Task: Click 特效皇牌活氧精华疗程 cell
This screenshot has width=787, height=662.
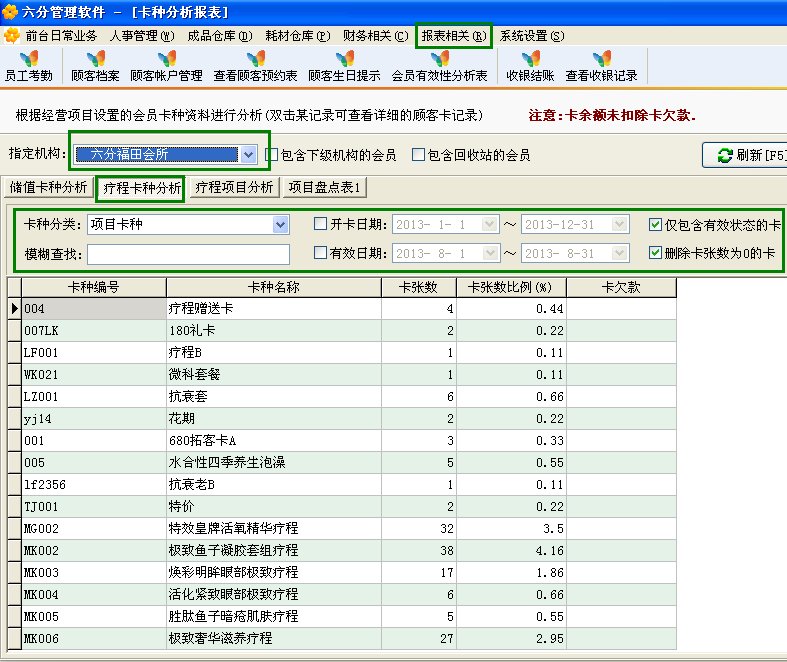Action: [274, 529]
